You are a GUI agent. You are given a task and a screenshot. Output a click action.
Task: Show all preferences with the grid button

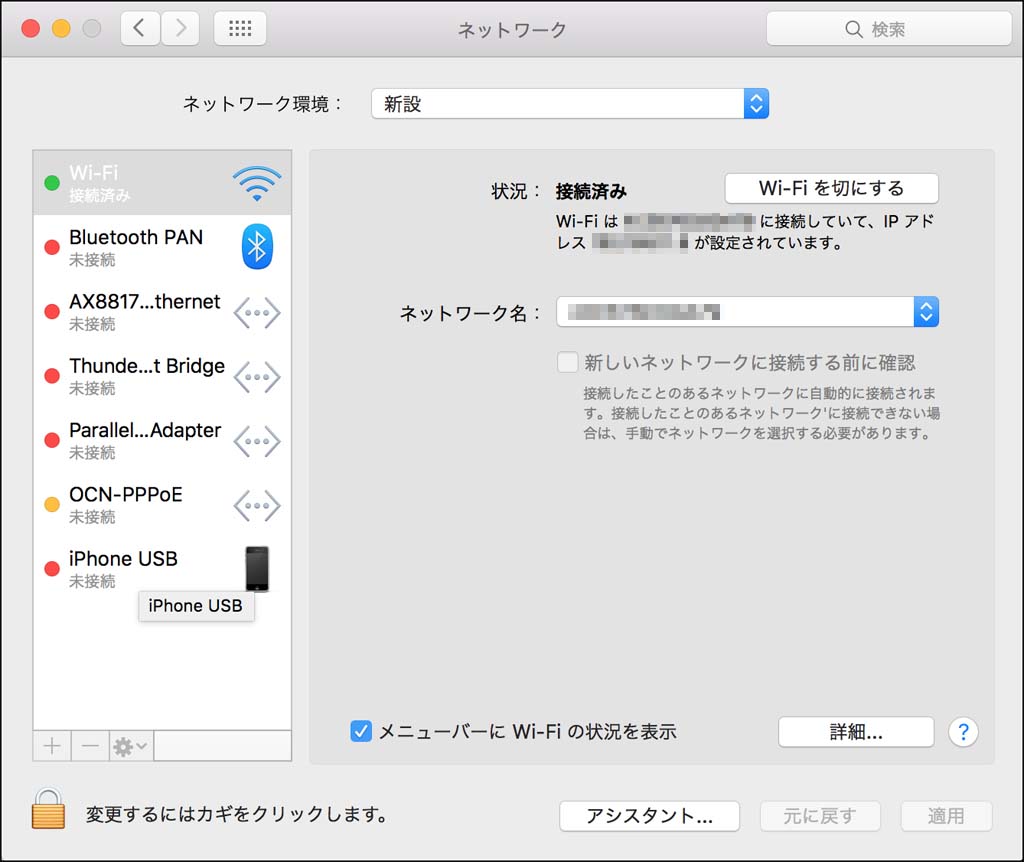pos(240,28)
